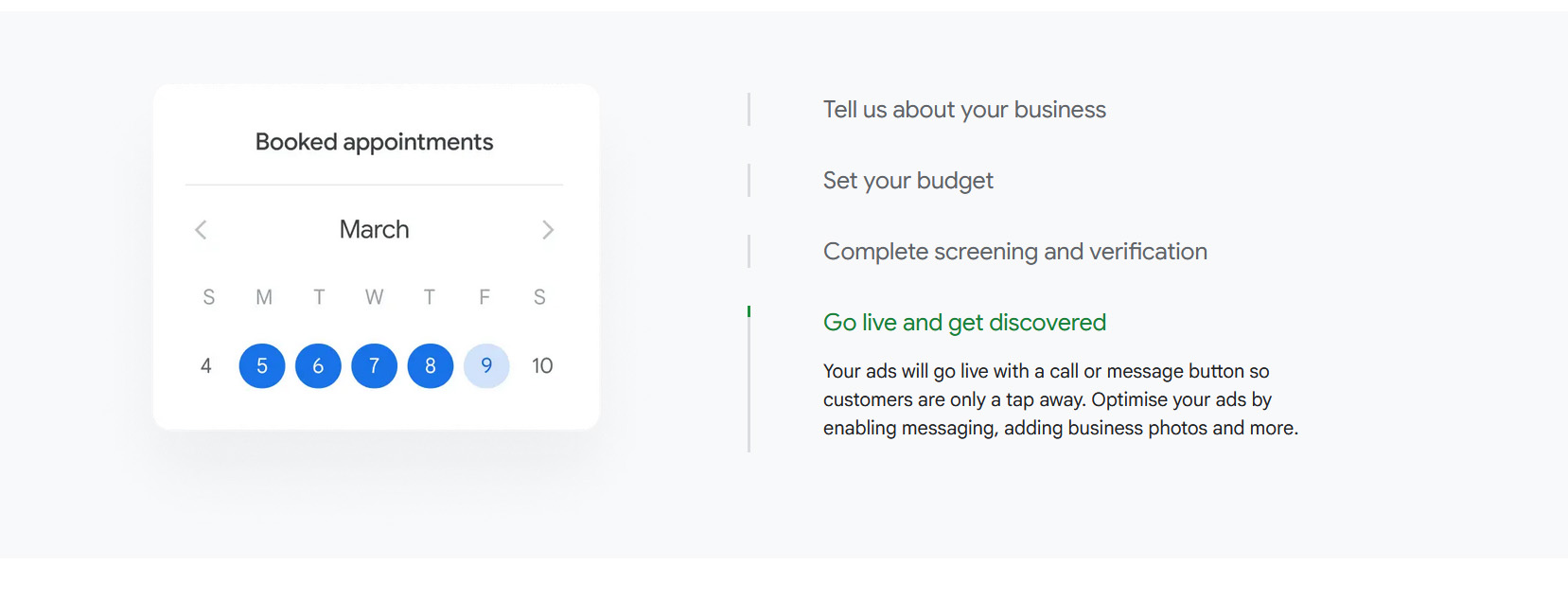Expand 'Tell us about your business' step

[964, 110]
